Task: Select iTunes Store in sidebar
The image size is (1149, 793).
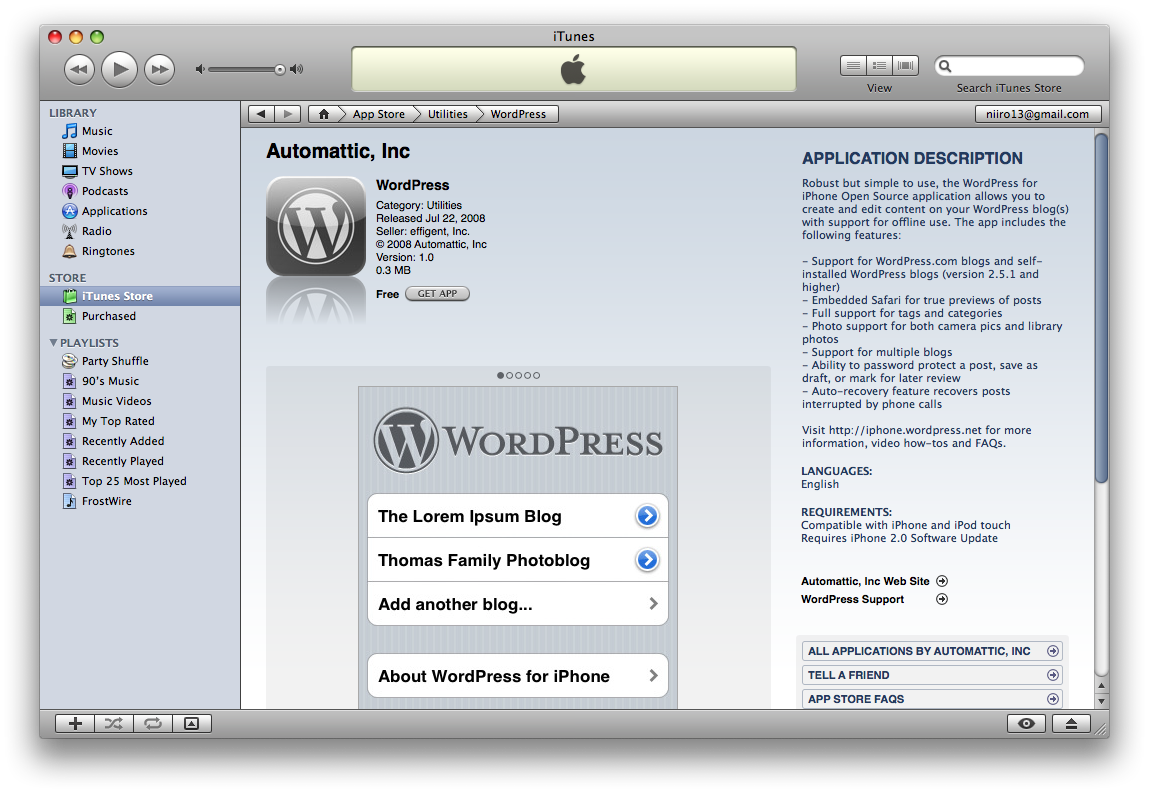Action: coord(140,296)
